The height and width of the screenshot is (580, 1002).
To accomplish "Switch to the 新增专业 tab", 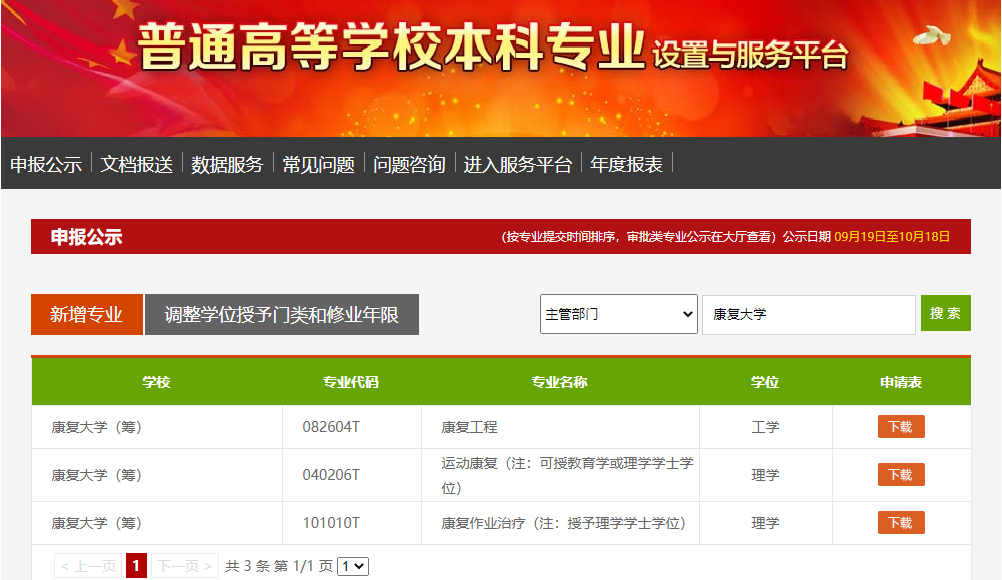I will tap(86, 313).
